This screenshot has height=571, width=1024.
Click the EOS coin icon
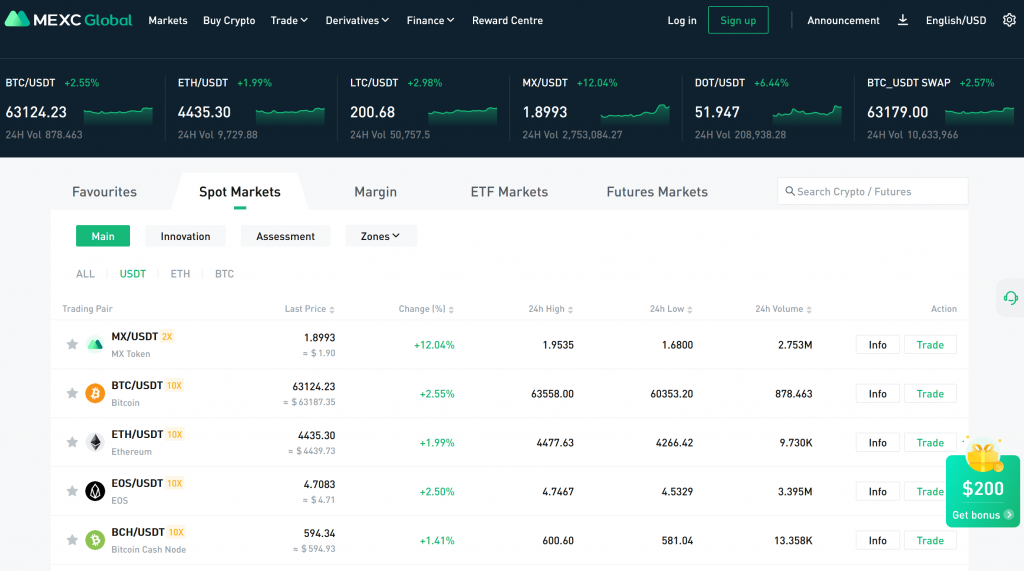pos(95,491)
